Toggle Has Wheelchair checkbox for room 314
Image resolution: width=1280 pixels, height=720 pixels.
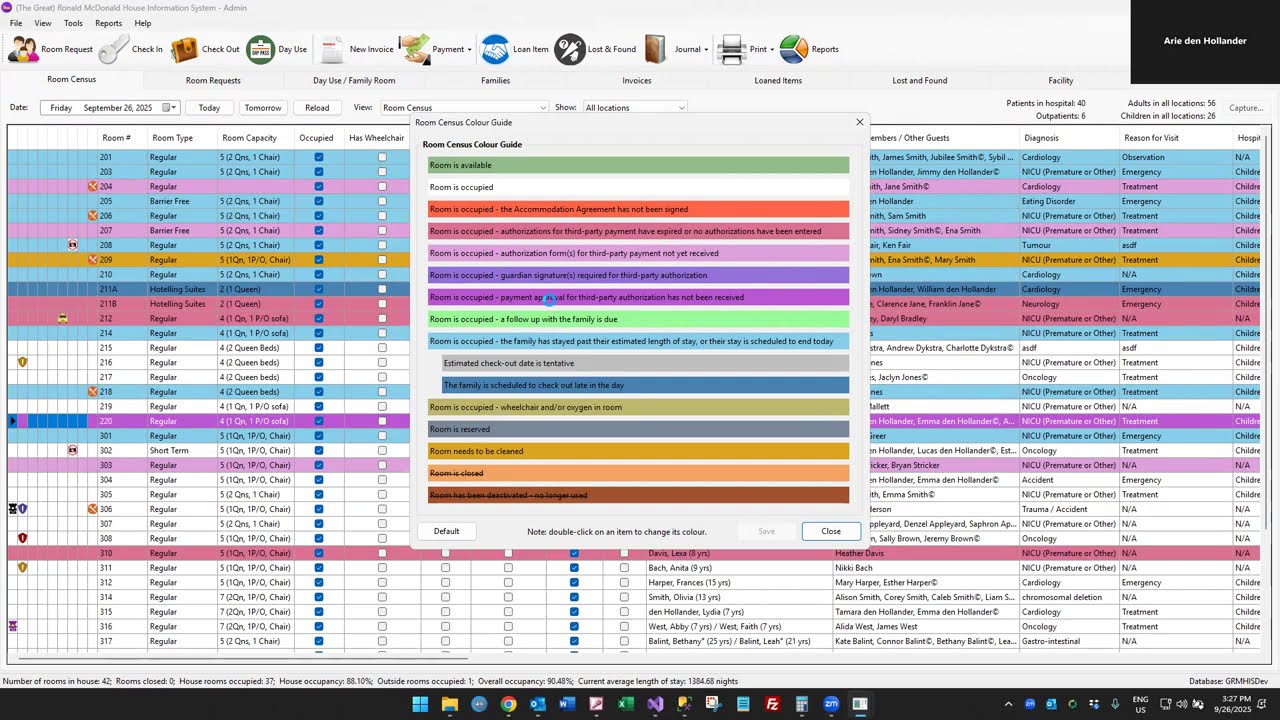(382, 597)
